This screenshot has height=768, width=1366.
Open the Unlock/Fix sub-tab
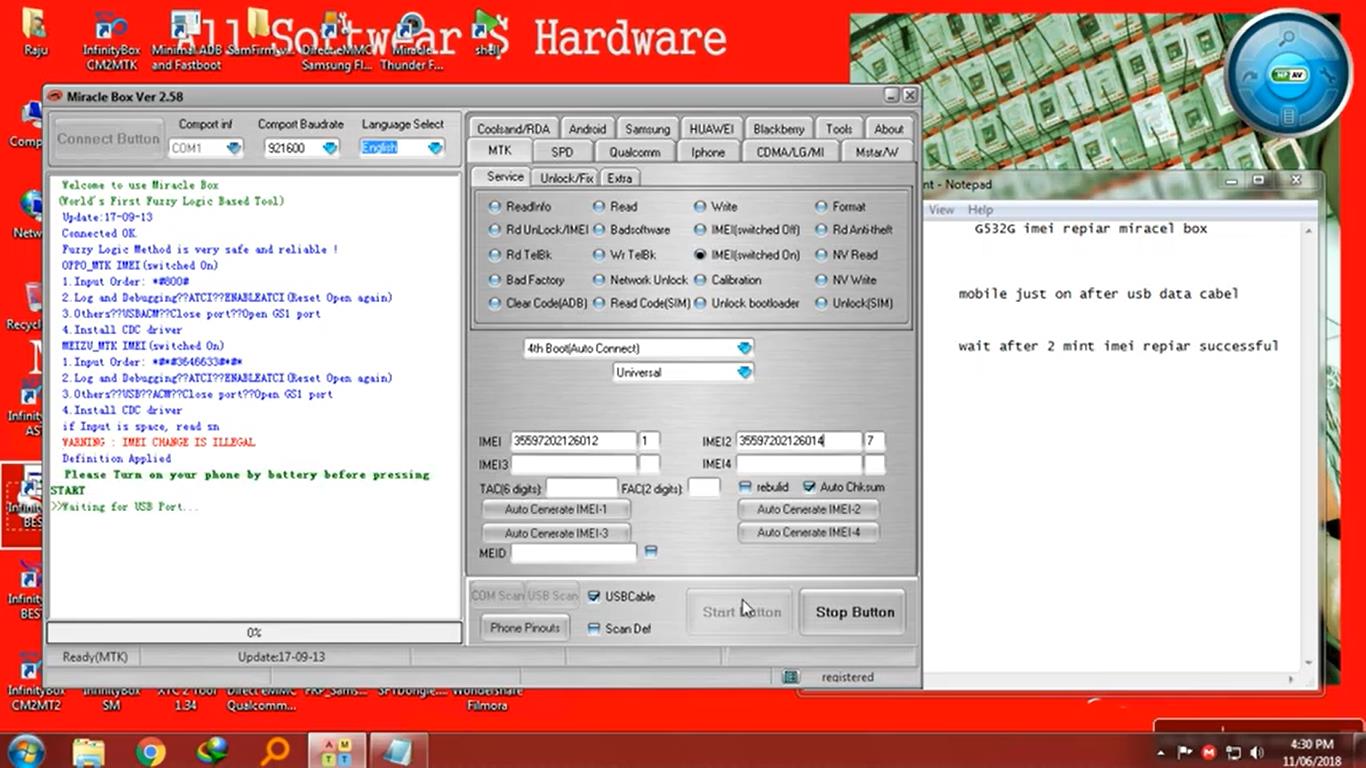[x=566, y=178]
